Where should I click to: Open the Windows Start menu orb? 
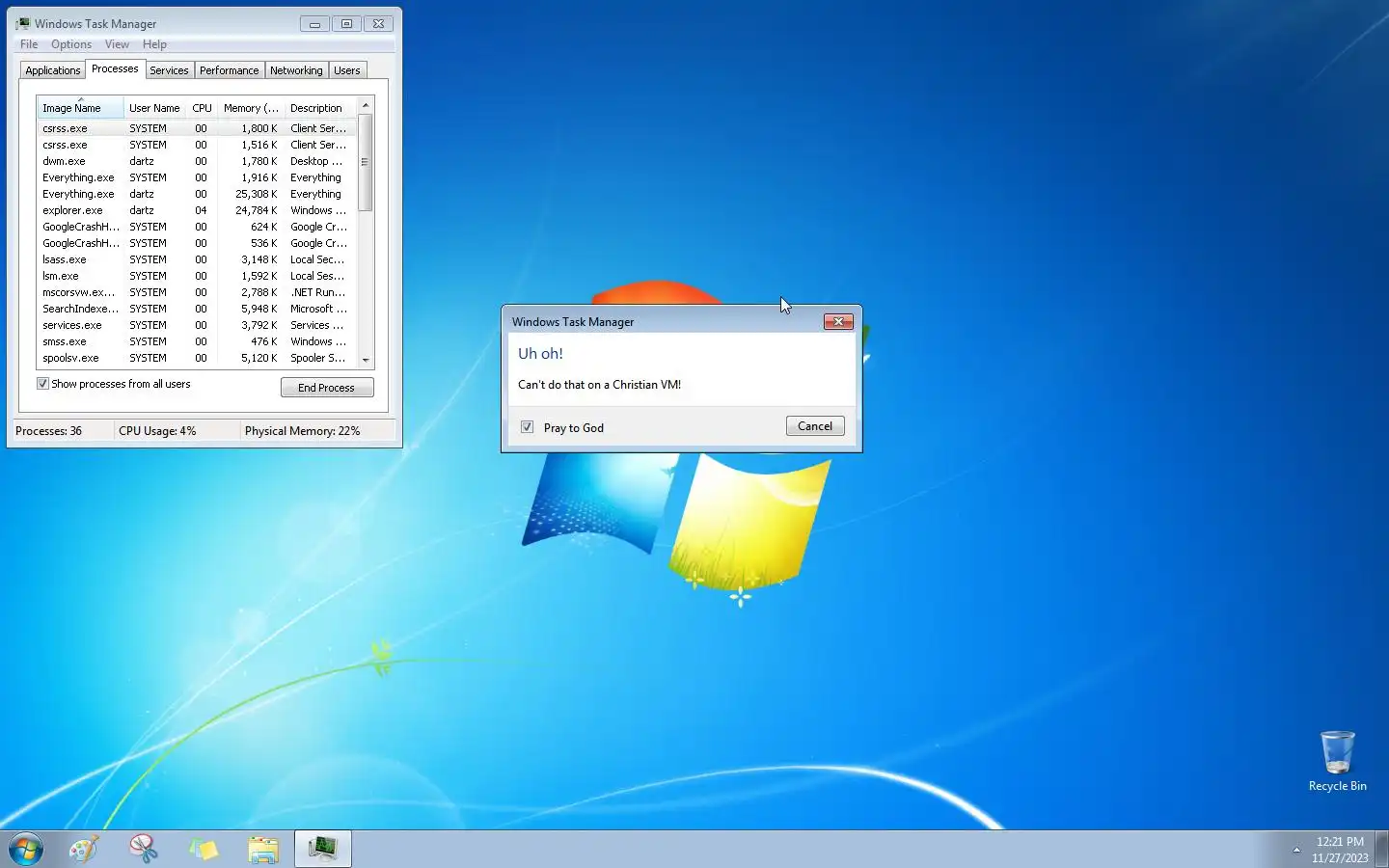pyautogui.click(x=26, y=849)
